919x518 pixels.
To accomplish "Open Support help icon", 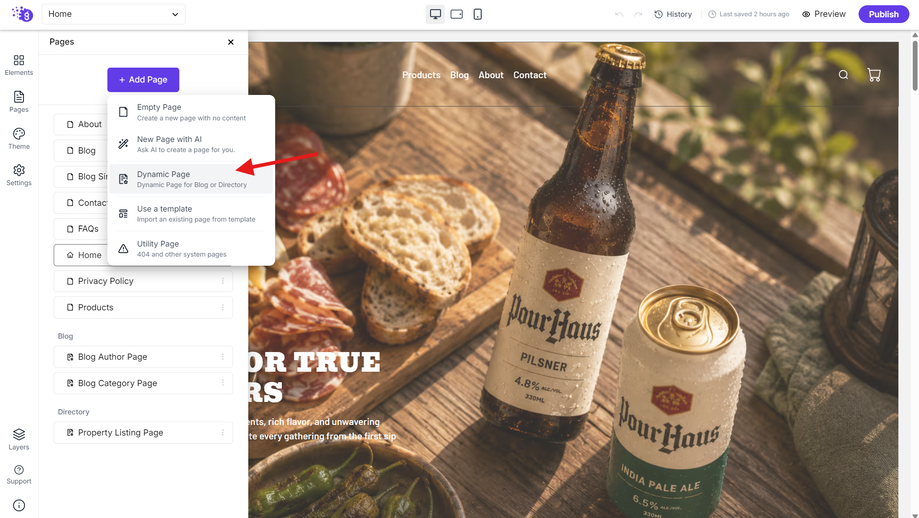I will coord(19,474).
